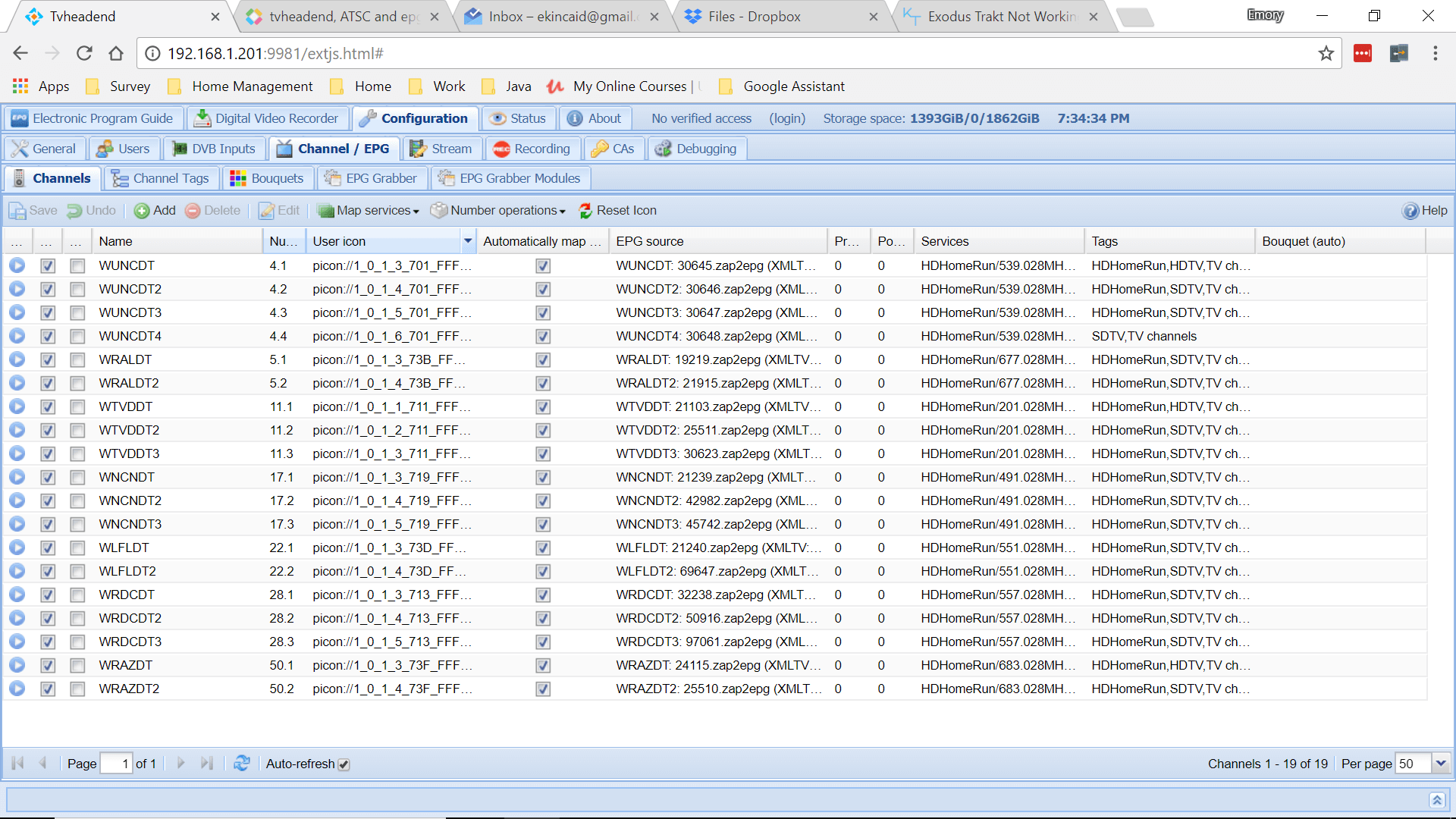Expand the Number operations menu

click(498, 211)
